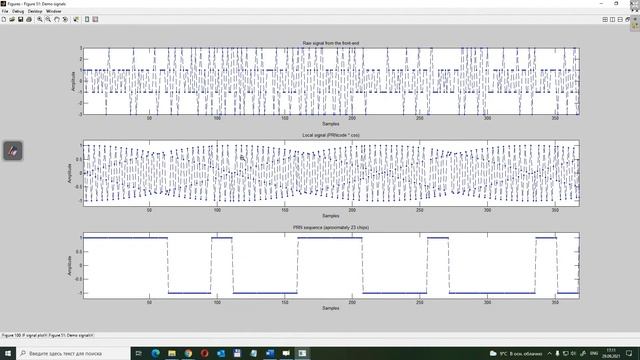Open the Windows Start menu

pos(8,353)
